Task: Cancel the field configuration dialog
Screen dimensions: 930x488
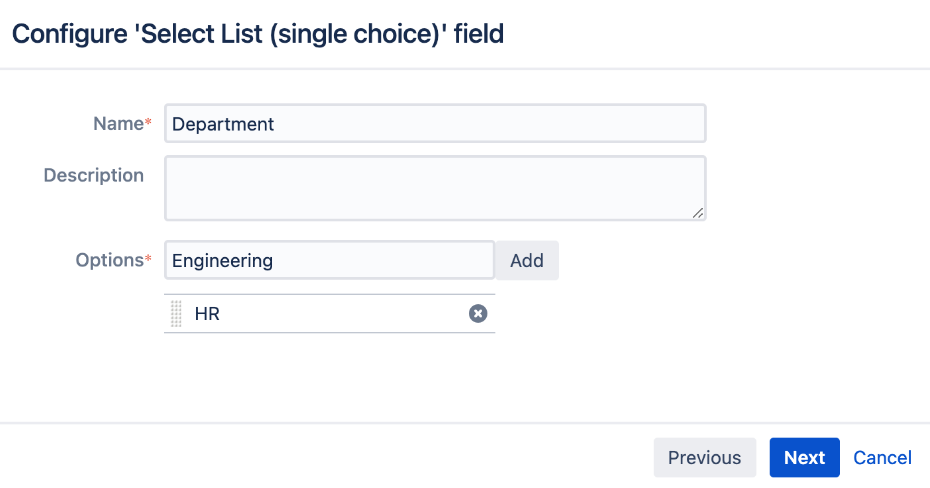Action: tap(882, 457)
